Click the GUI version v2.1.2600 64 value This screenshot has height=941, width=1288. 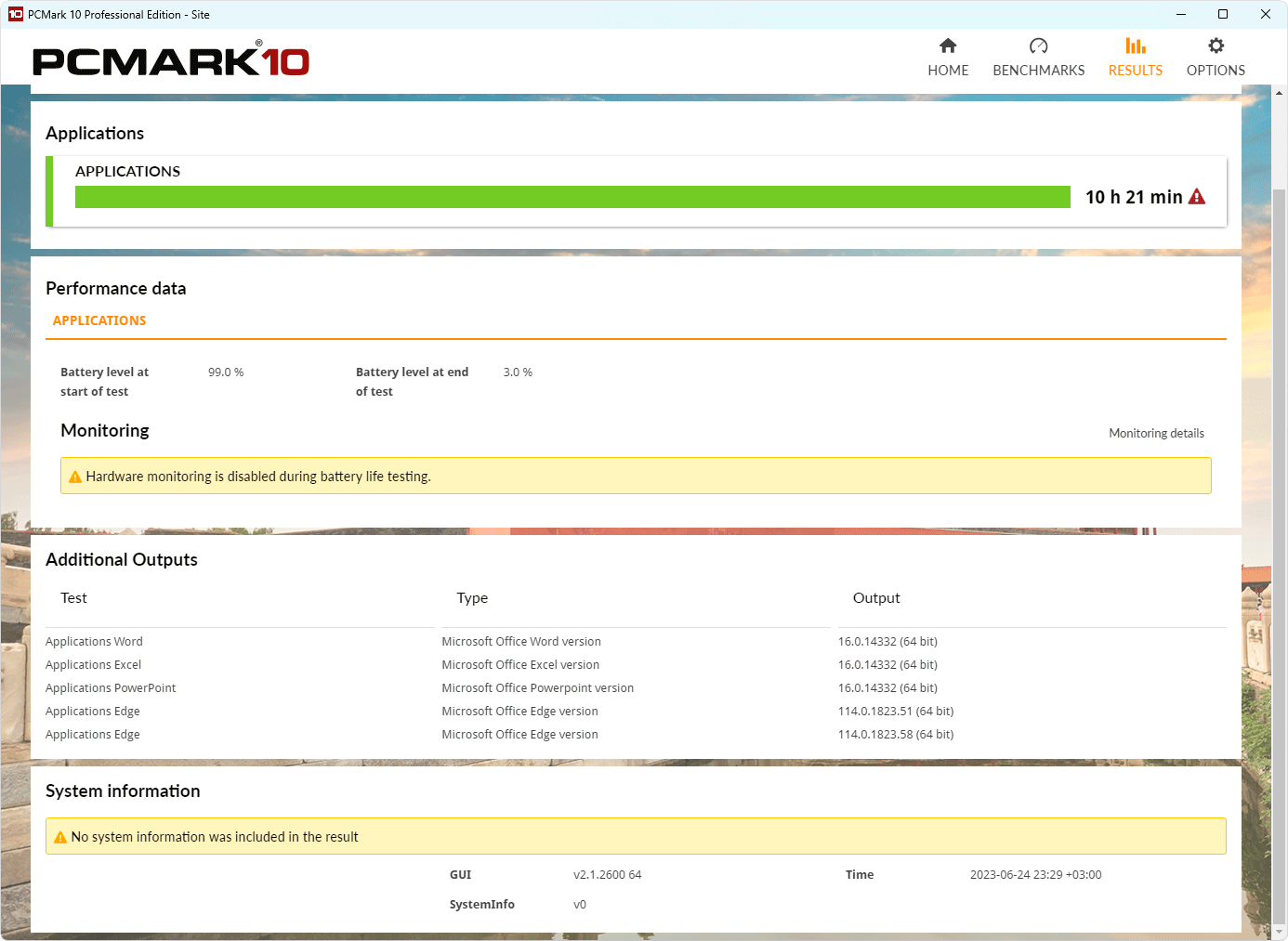coord(607,875)
